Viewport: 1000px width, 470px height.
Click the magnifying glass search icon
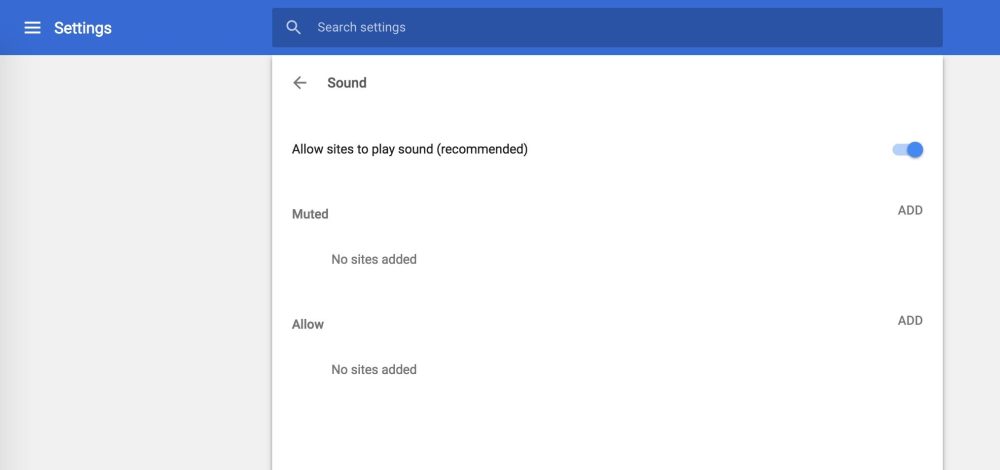click(x=293, y=27)
